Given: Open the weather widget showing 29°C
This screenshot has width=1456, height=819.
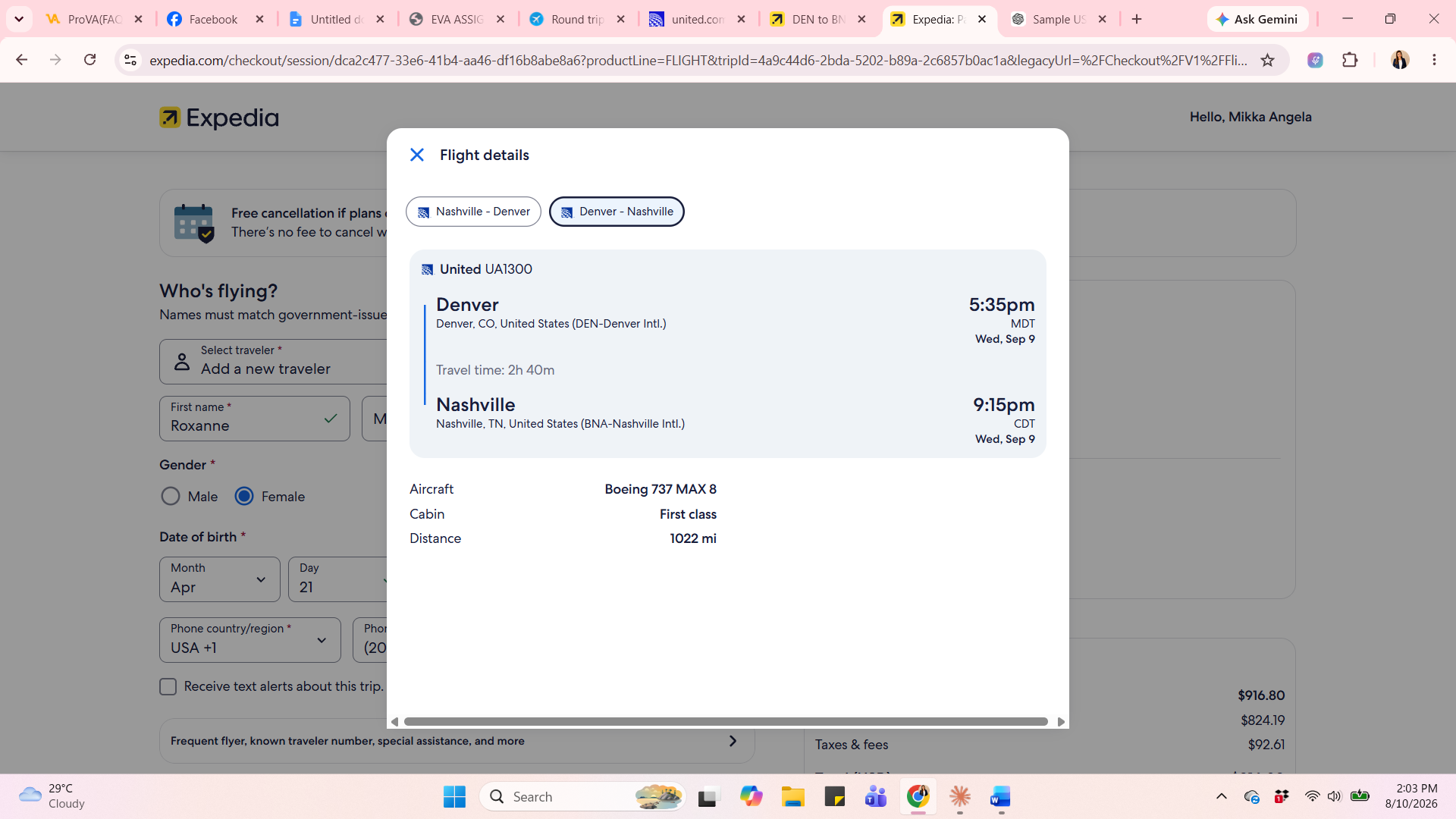Looking at the screenshot, I should coord(52,796).
